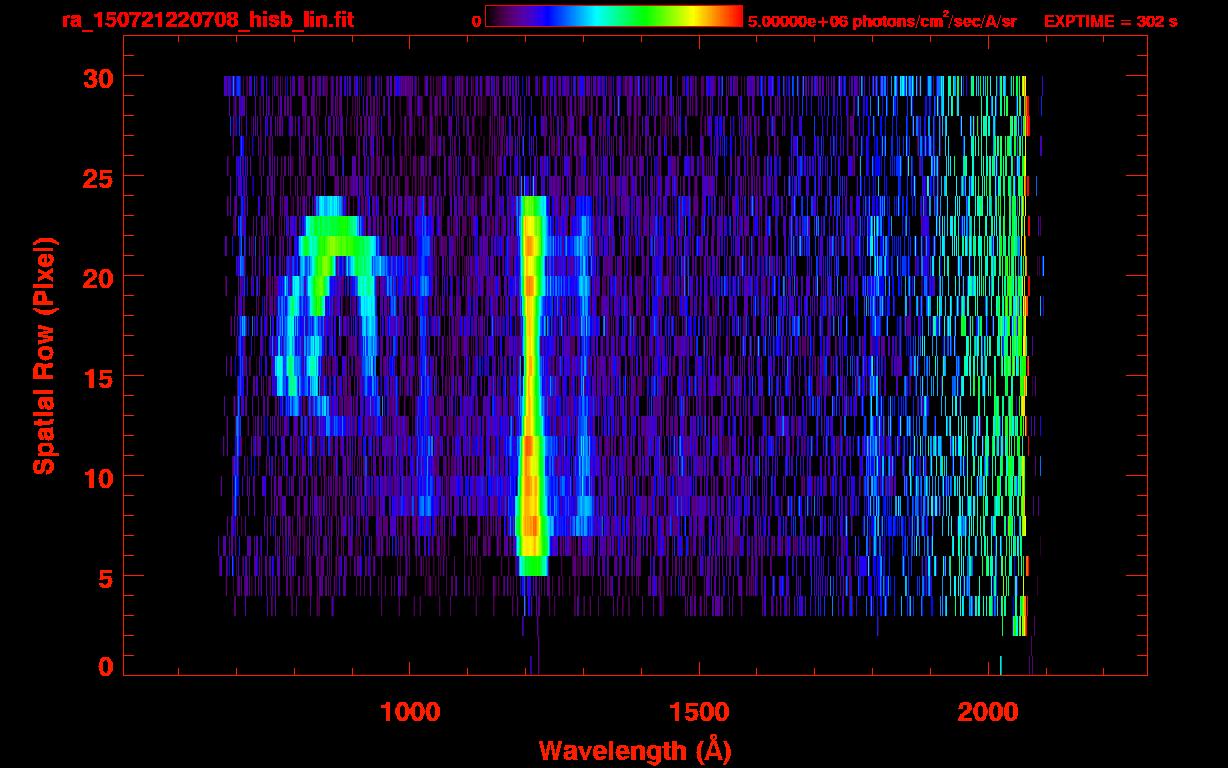This screenshot has width=1228, height=768.
Task: Click the 1500 wavelength tick label
Action: click(698, 712)
